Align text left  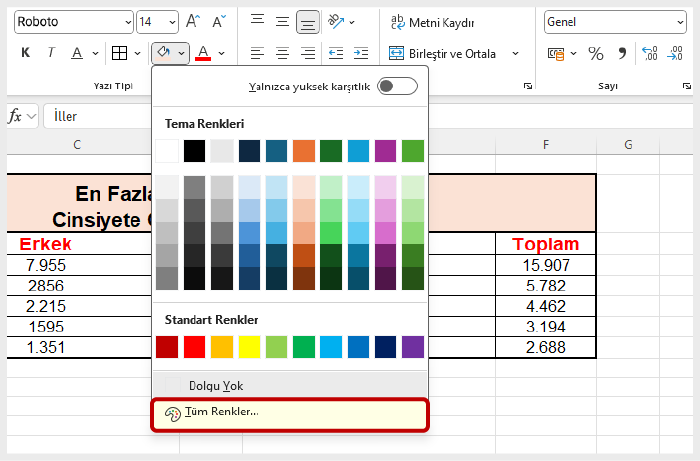(x=257, y=54)
